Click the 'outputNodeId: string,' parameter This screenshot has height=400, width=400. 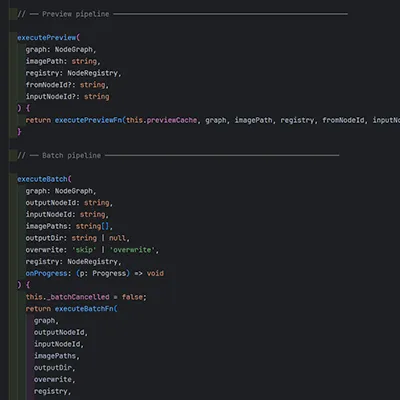click(69, 203)
